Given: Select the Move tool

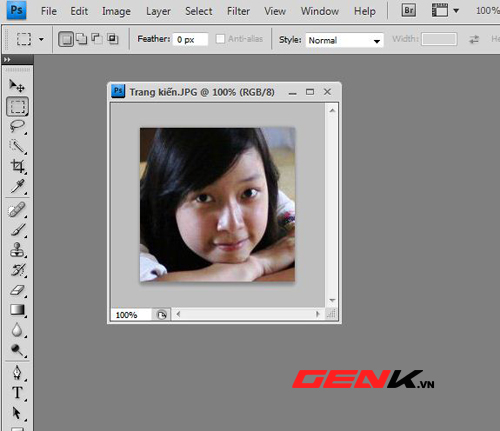Looking at the screenshot, I should (x=17, y=86).
